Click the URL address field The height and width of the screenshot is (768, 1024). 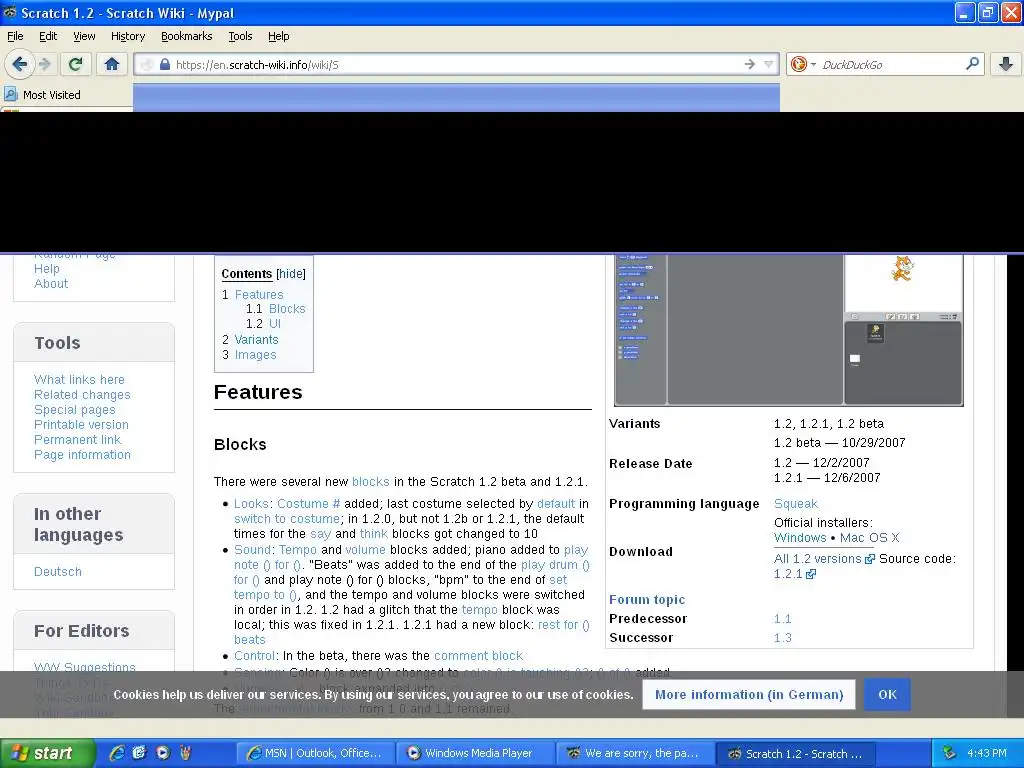457,64
